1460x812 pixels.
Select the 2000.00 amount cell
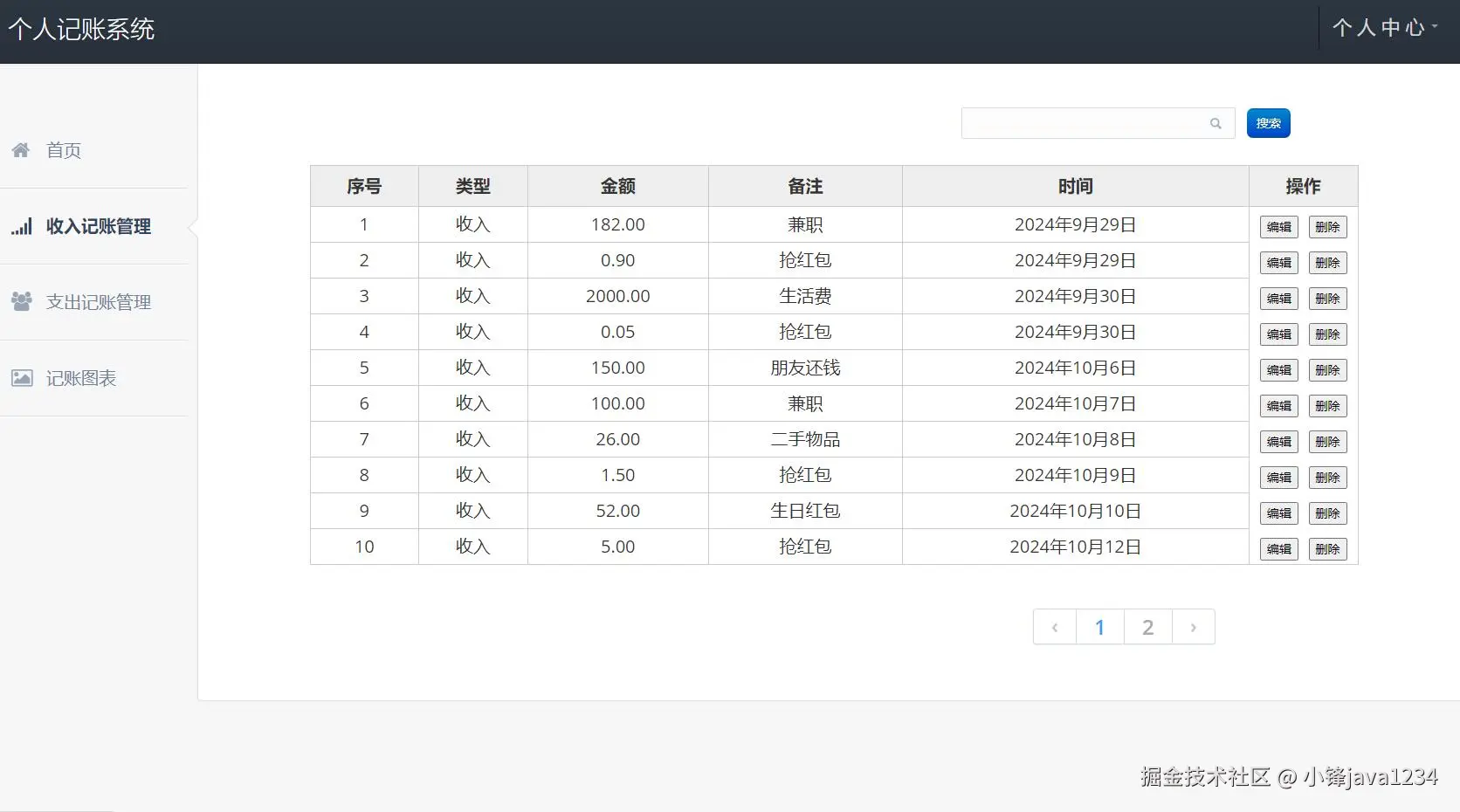[618, 296]
